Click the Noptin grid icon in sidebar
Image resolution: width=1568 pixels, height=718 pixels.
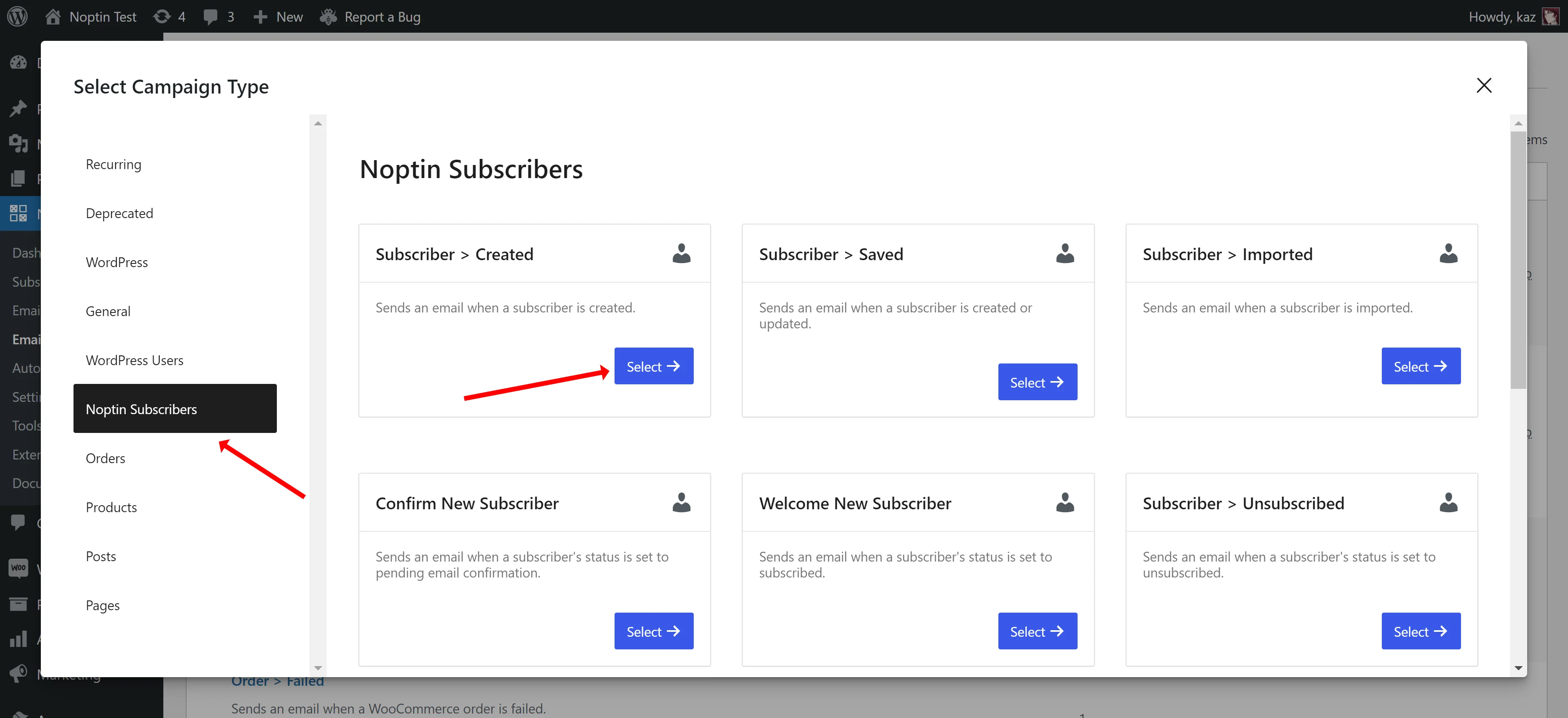[x=18, y=212]
